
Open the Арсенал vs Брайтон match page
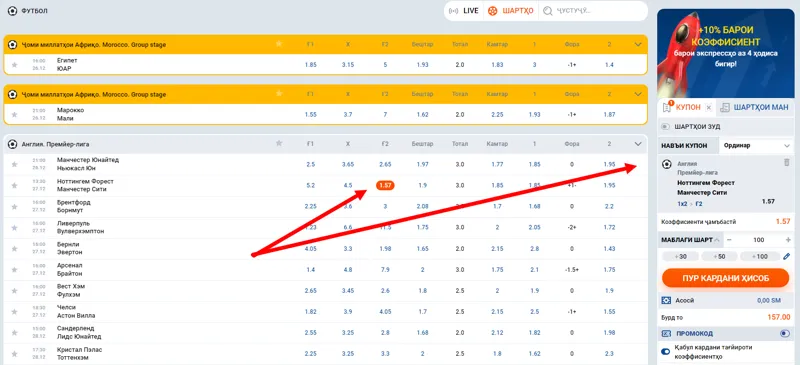coord(70,270)
